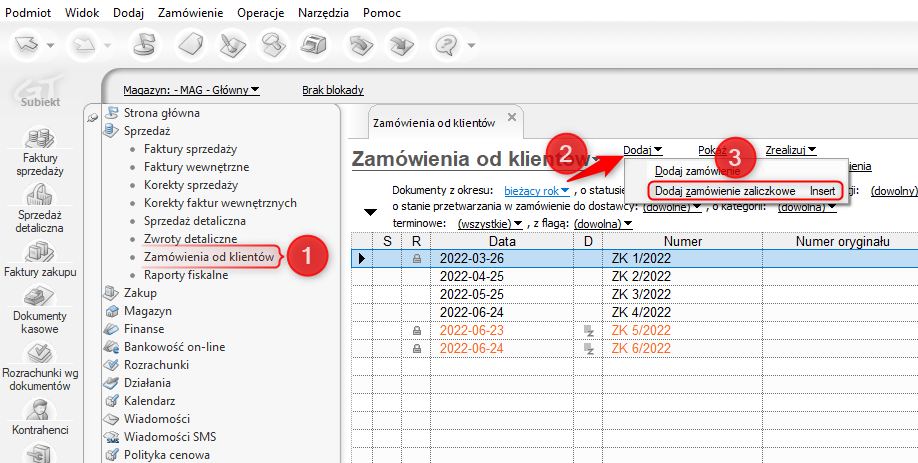Open the Magazyn: MAG - Główny dropdown
918x463 pixels.
click(x=190, y=90)
